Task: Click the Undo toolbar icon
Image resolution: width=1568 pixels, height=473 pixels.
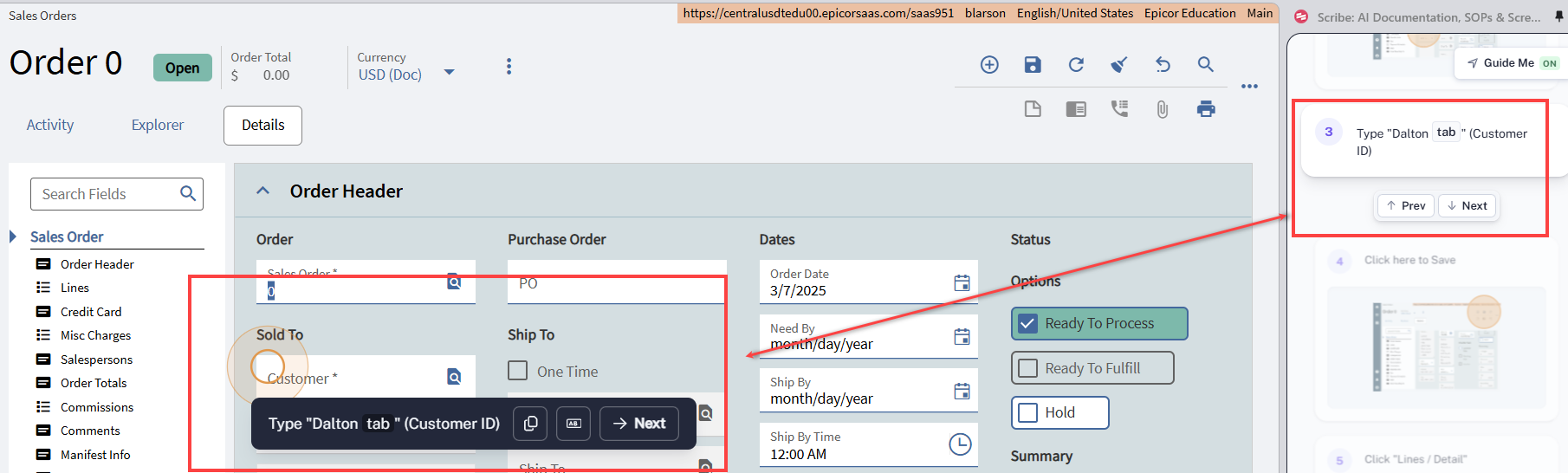Action: [x=1163, y=65]
